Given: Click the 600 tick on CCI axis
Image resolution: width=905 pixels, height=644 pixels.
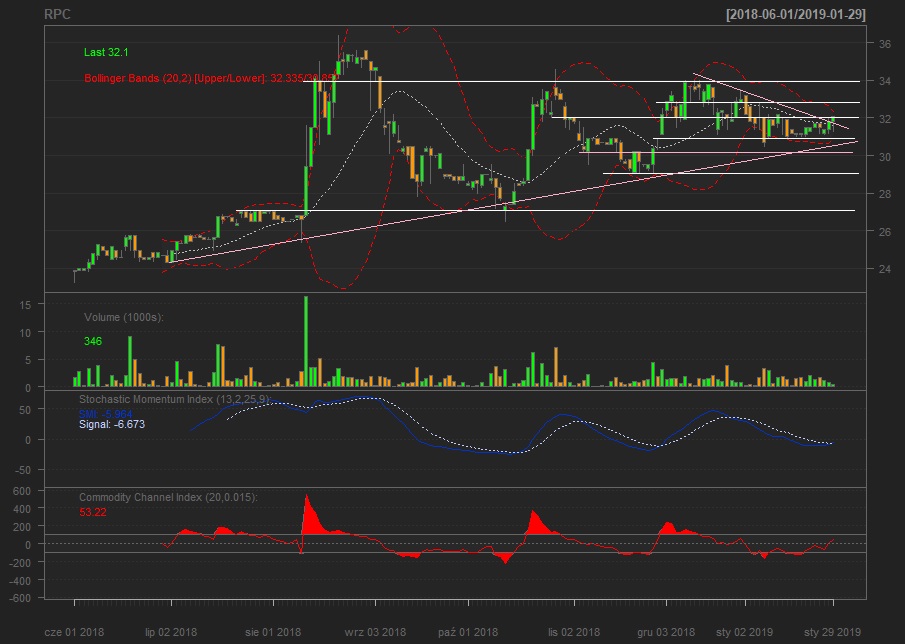Looking at the screenshot, I should click(21, 491).
